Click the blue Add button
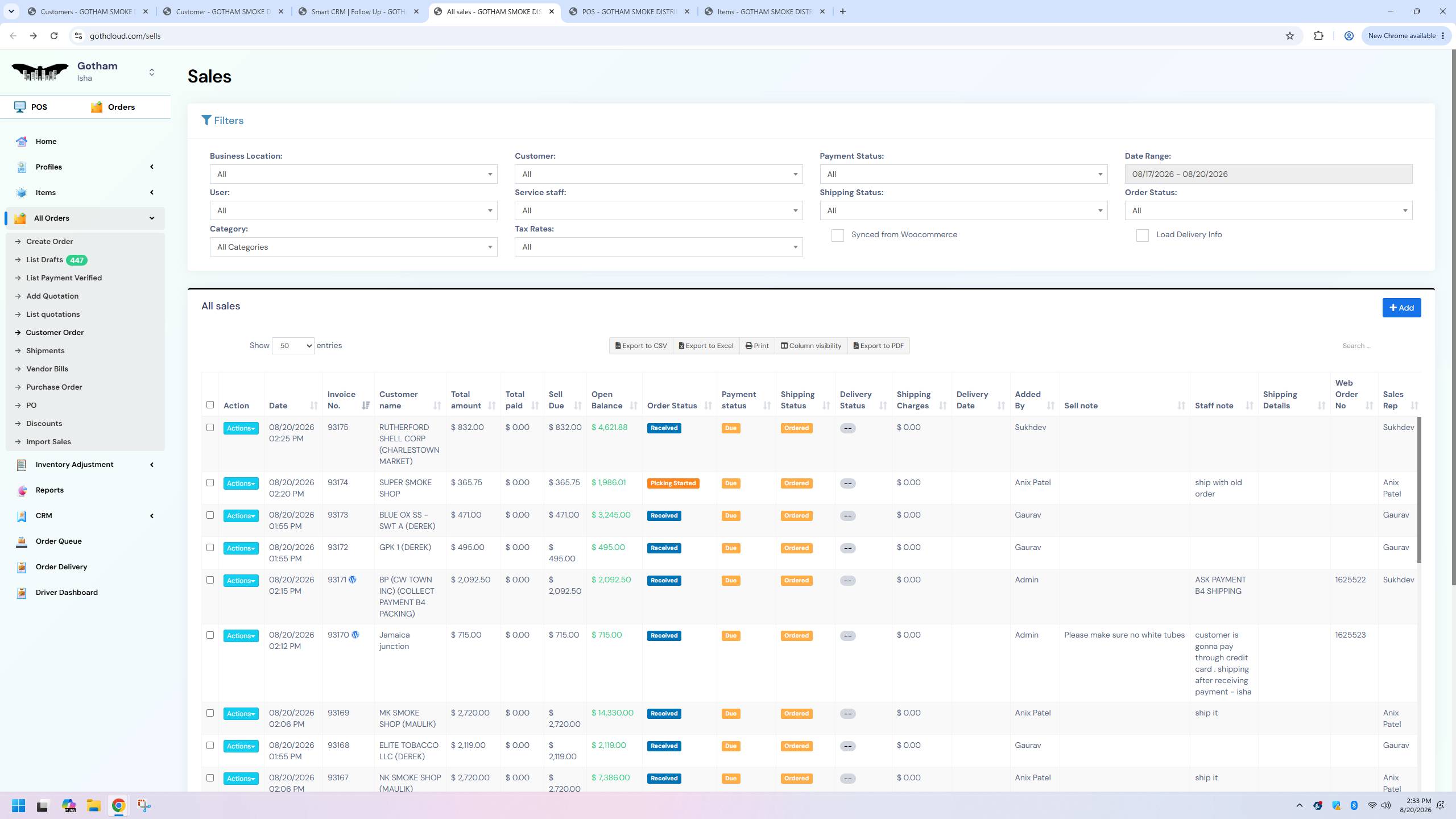Image resolution: width=1456 pixels, height=819 pixels. pos(1401,308)
